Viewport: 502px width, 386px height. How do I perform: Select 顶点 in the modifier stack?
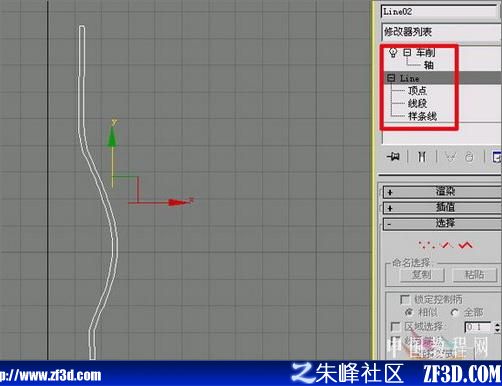pos(417,90)
